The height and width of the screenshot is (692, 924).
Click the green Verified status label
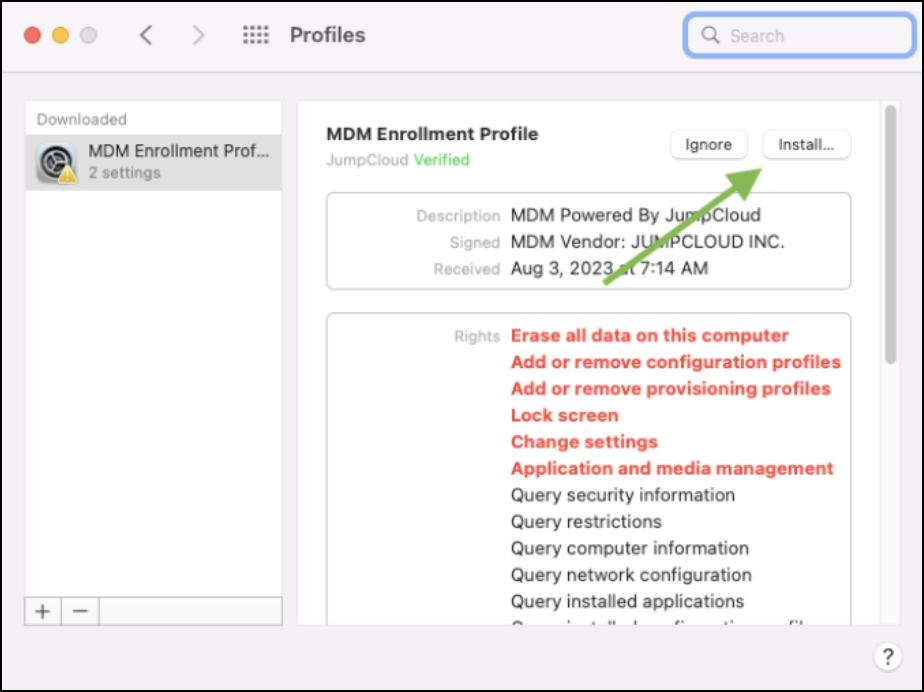441,160
